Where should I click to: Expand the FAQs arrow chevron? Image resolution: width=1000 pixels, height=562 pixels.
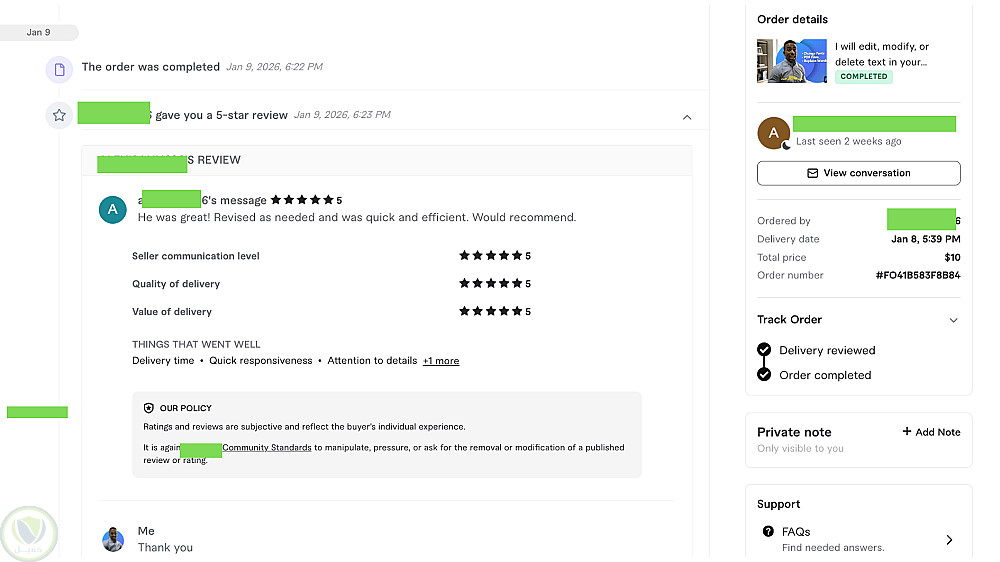[949, 540]
